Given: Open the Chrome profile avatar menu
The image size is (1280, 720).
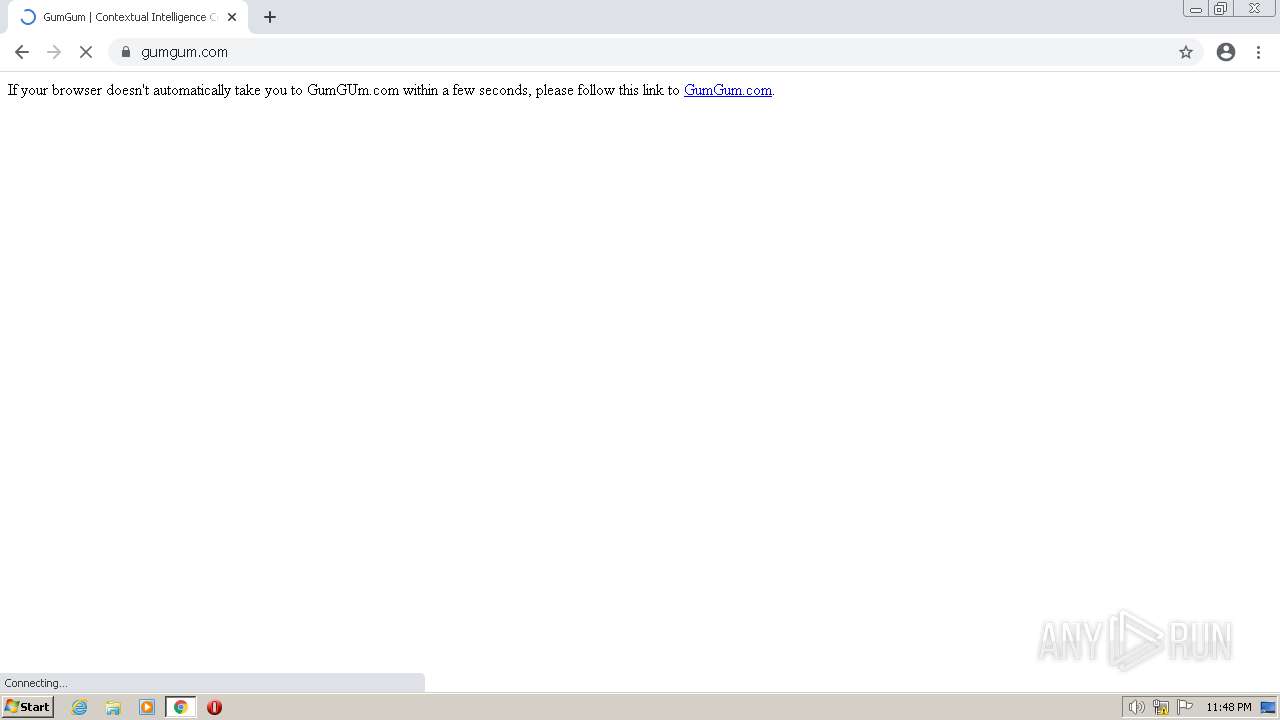Looking at the screenshot, I should pyautogui.click(x=1226, y=52).
